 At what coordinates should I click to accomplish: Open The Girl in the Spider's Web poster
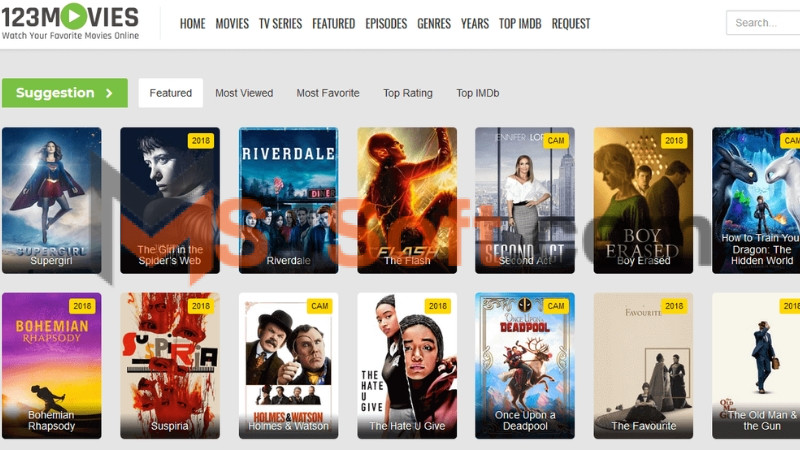coord(170,201)
